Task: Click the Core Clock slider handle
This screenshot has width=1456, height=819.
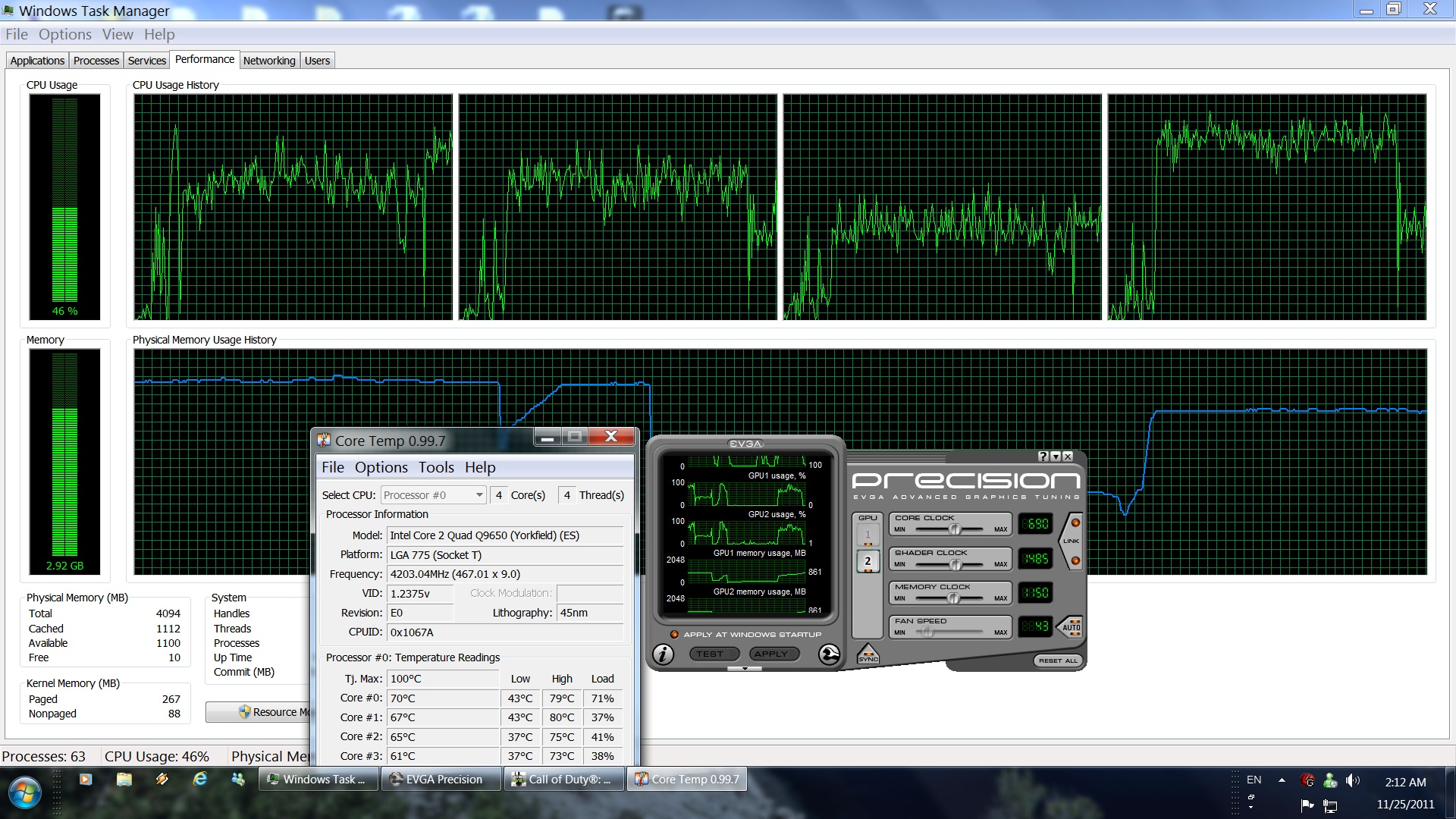Action: click(955, 529)
